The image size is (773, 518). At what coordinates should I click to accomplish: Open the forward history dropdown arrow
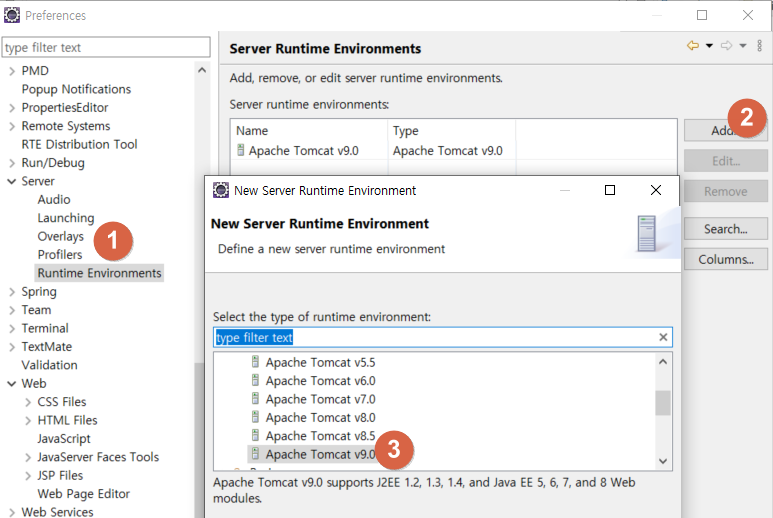(743, 46)
